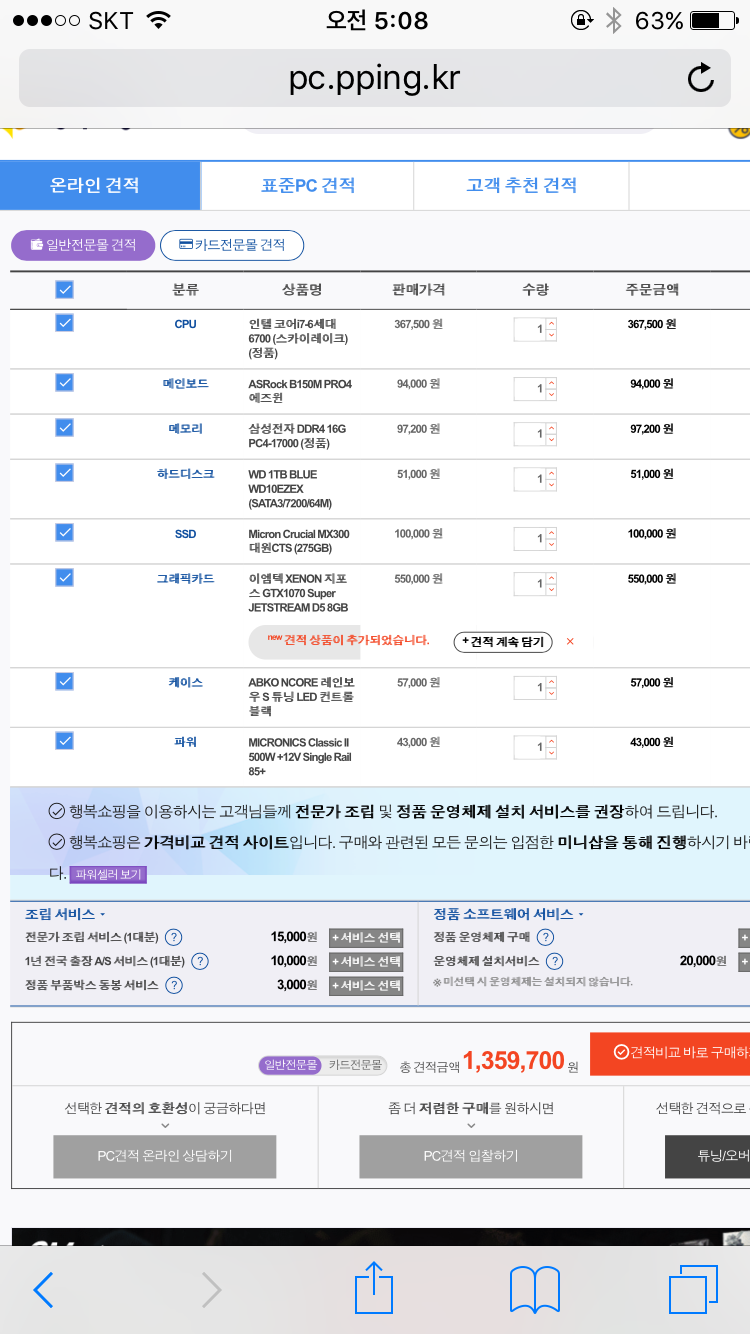
Task: Add 전문가 조립 서비스 with 서비스 선택
Action: tap(366, 937)
